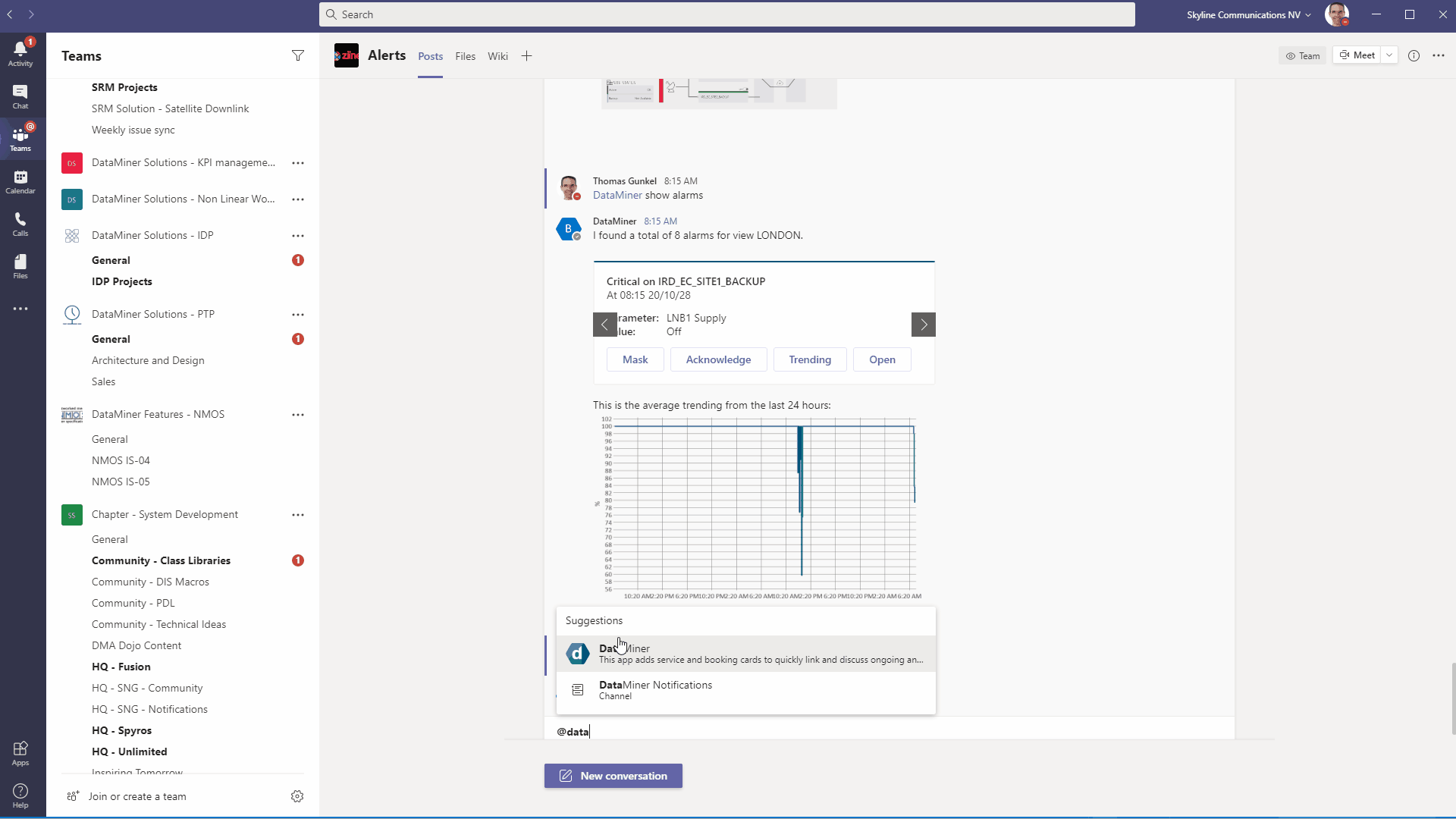1456x819 pixels.
Task: Click the Acknowledge alarm button
Action: (718, 359)
